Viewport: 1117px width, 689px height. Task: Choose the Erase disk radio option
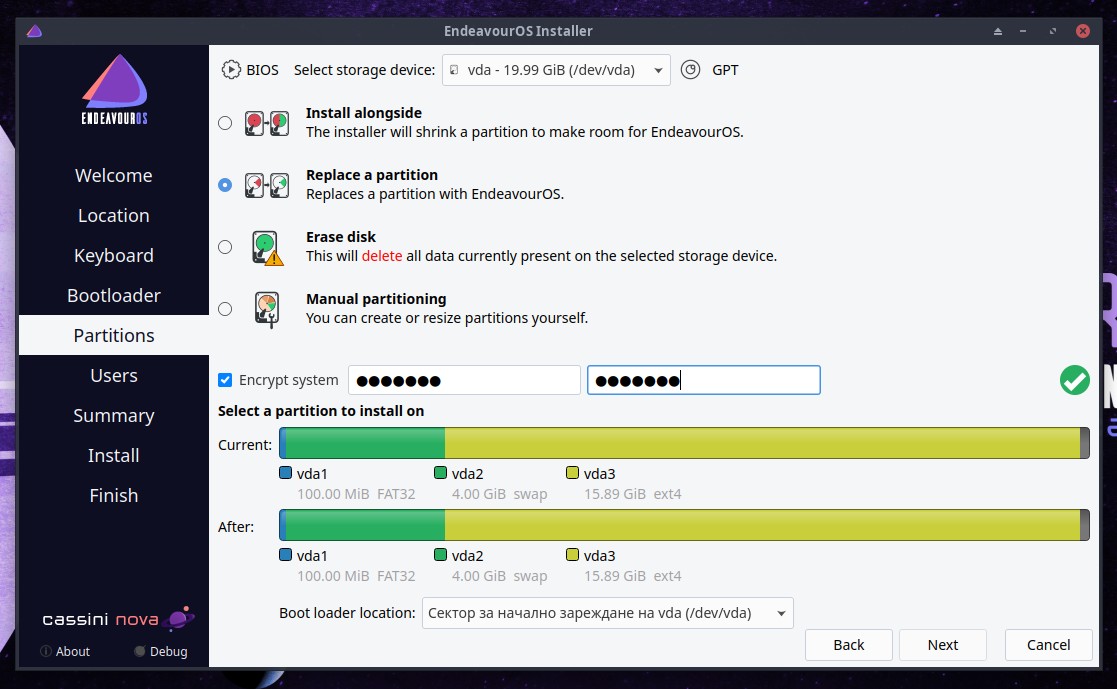(225, 247)
